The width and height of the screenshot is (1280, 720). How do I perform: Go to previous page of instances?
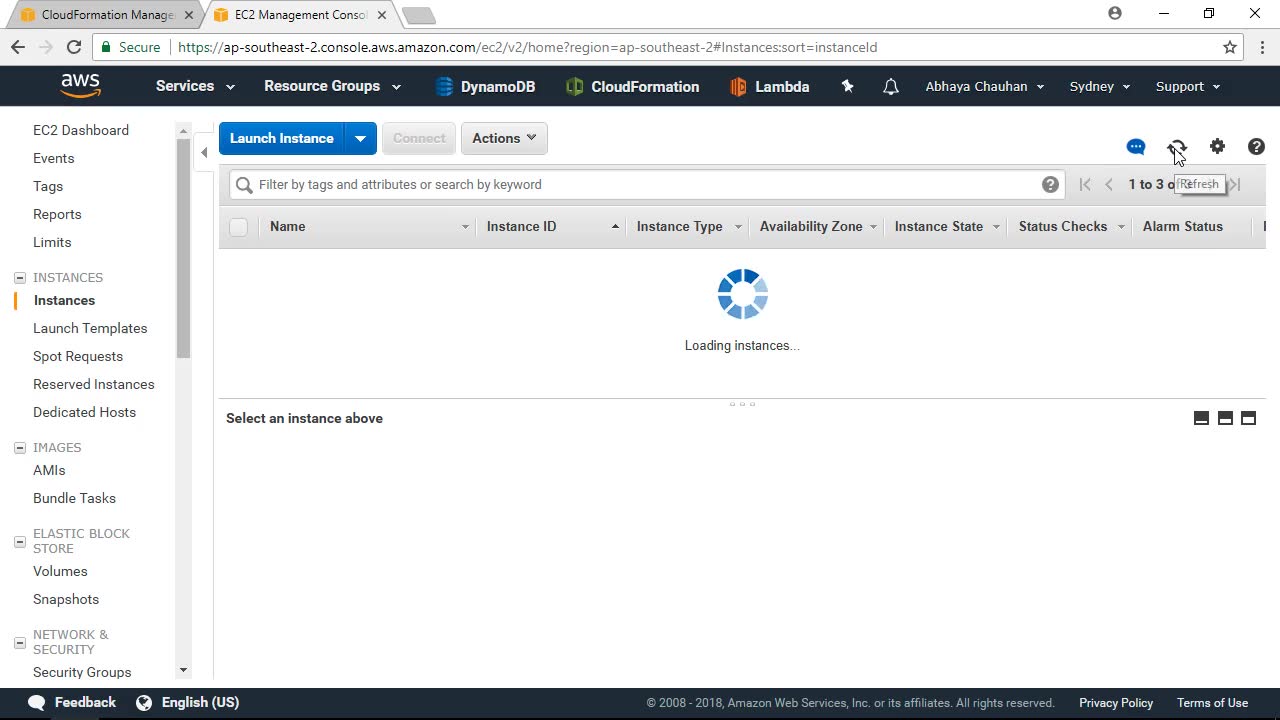1109,184
